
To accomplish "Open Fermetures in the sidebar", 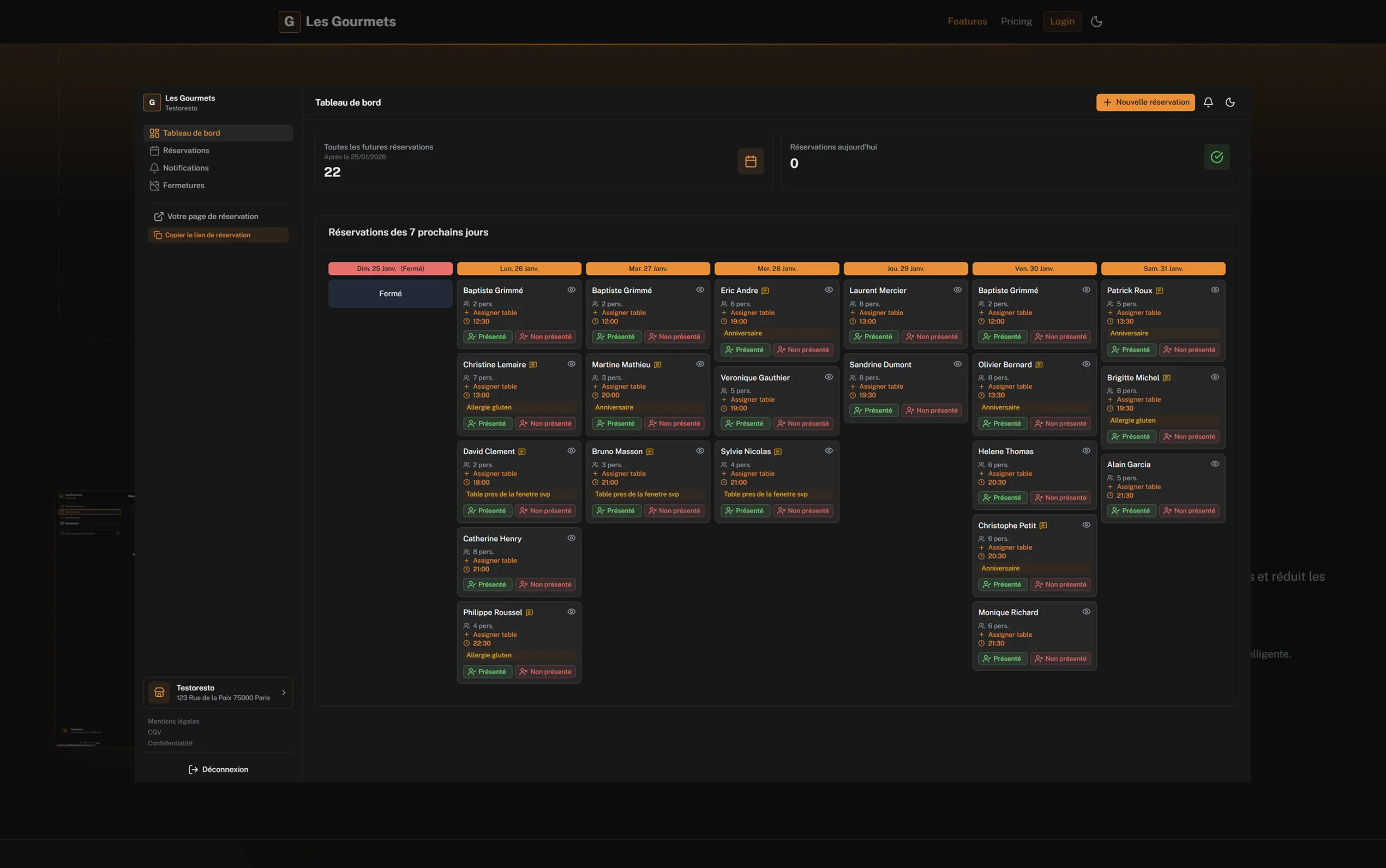I will pyautogui.click(x=183, y=185).
